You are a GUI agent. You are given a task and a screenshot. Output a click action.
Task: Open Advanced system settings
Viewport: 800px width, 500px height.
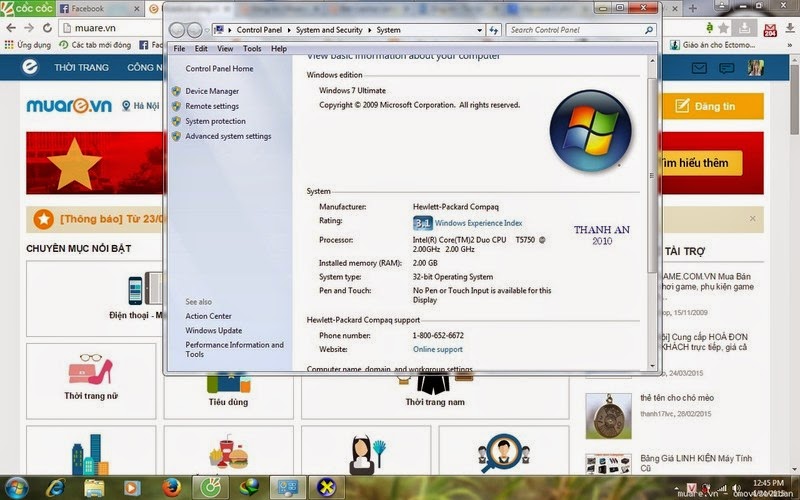[x=228, y=136]
